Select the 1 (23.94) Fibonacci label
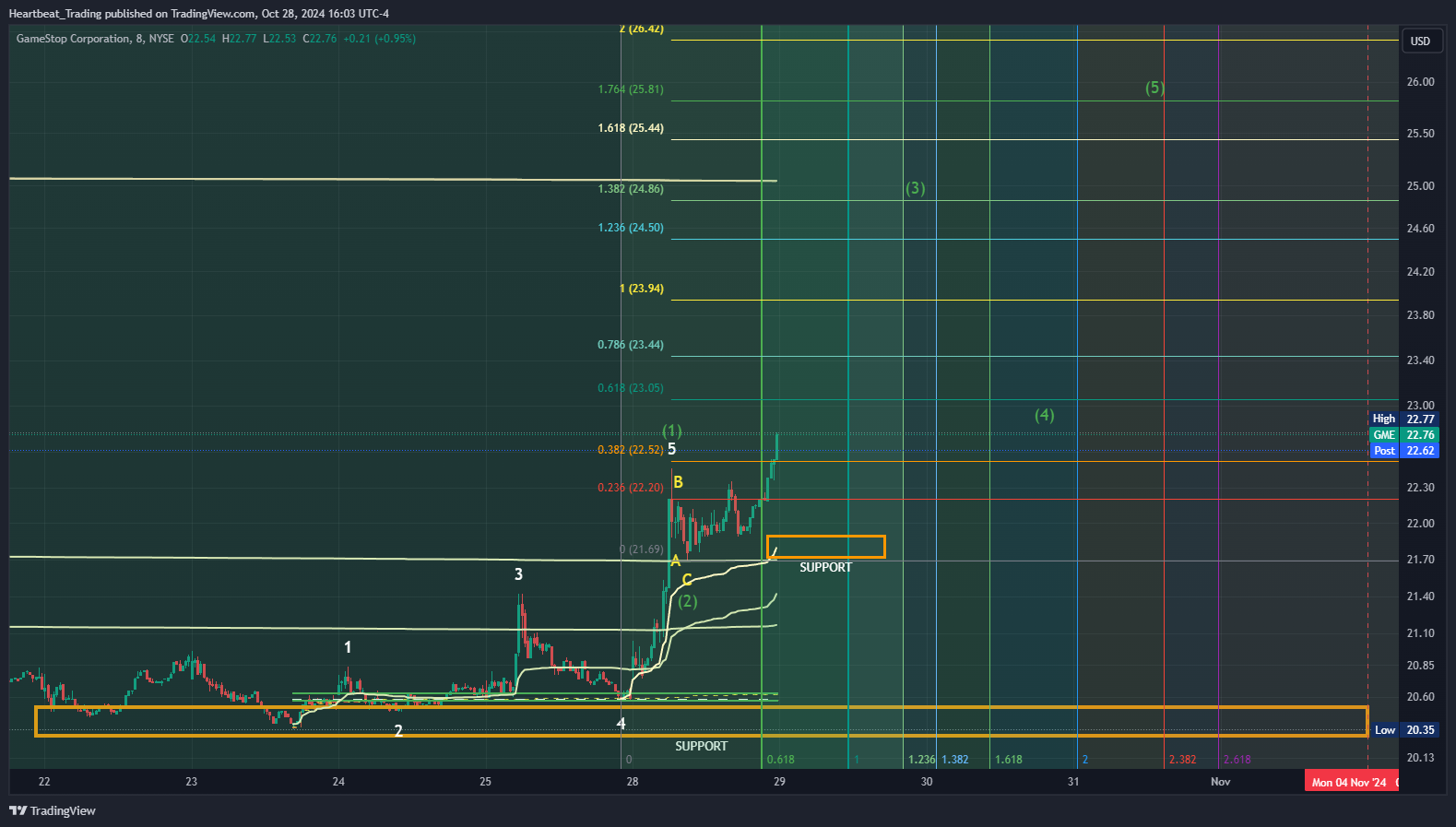The image size is (1456, 827). click(x=642, y=289)
